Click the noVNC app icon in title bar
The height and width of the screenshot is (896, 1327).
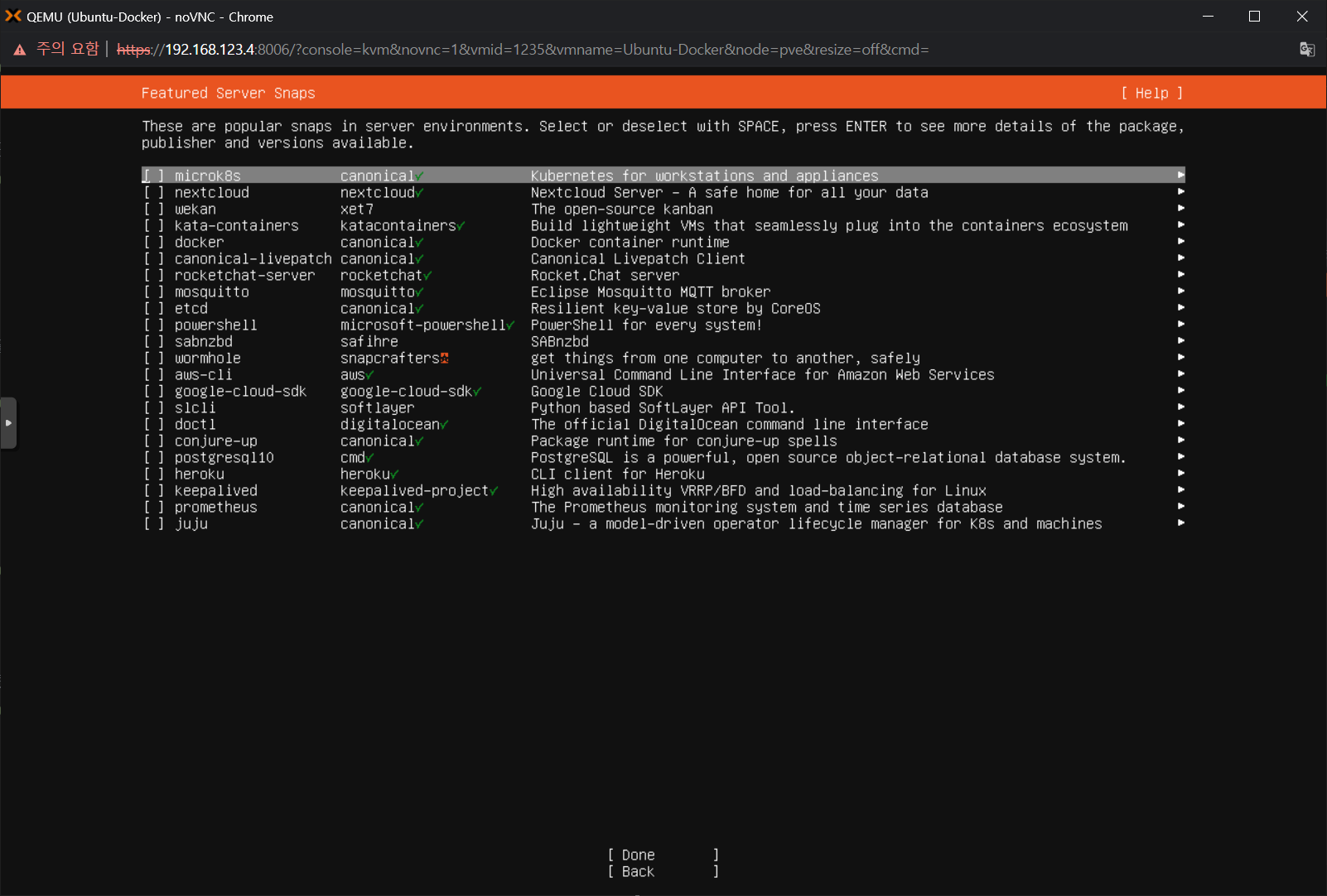(x=13, y=16)
